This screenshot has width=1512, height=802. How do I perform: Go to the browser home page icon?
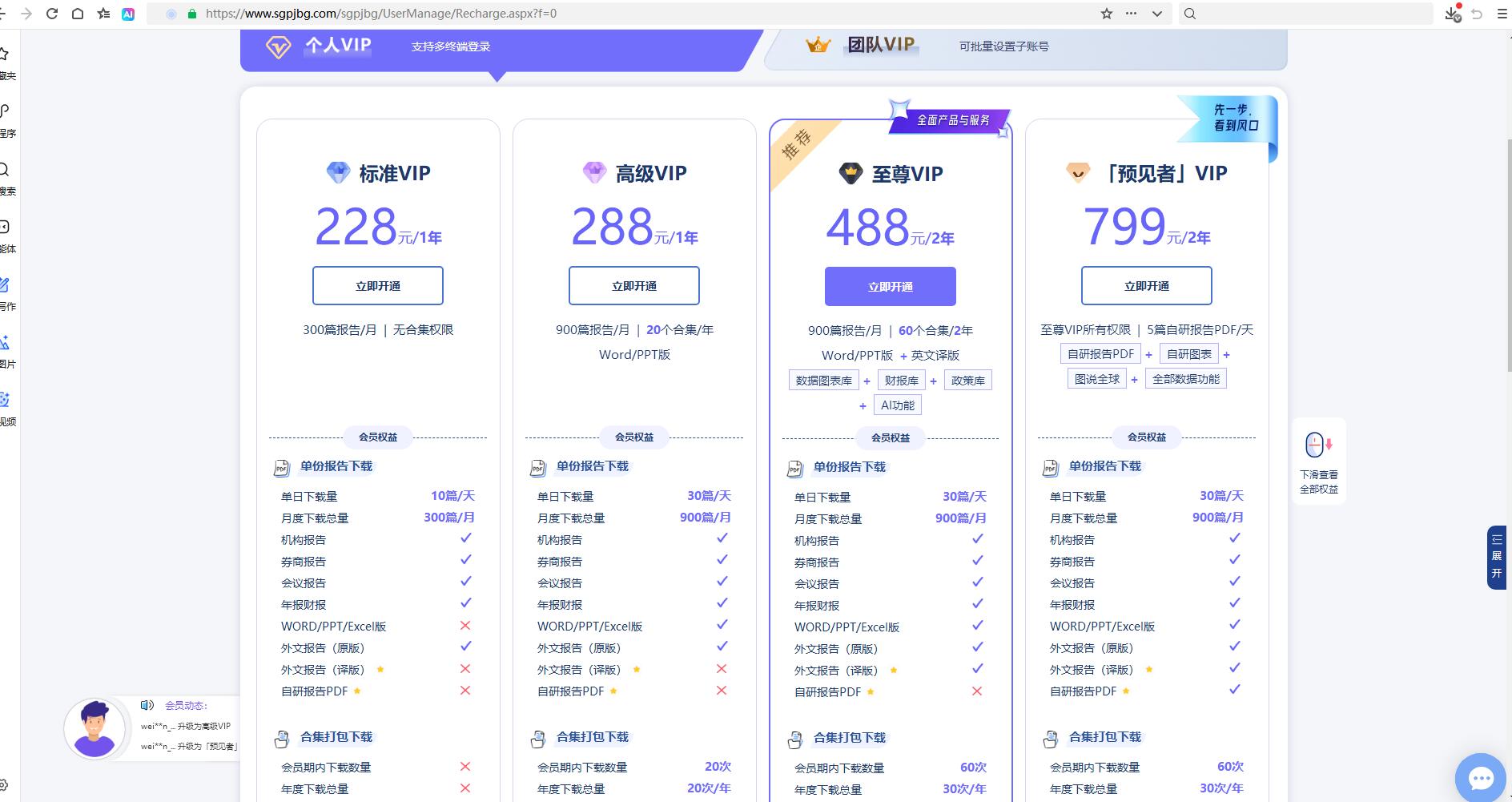78,14
